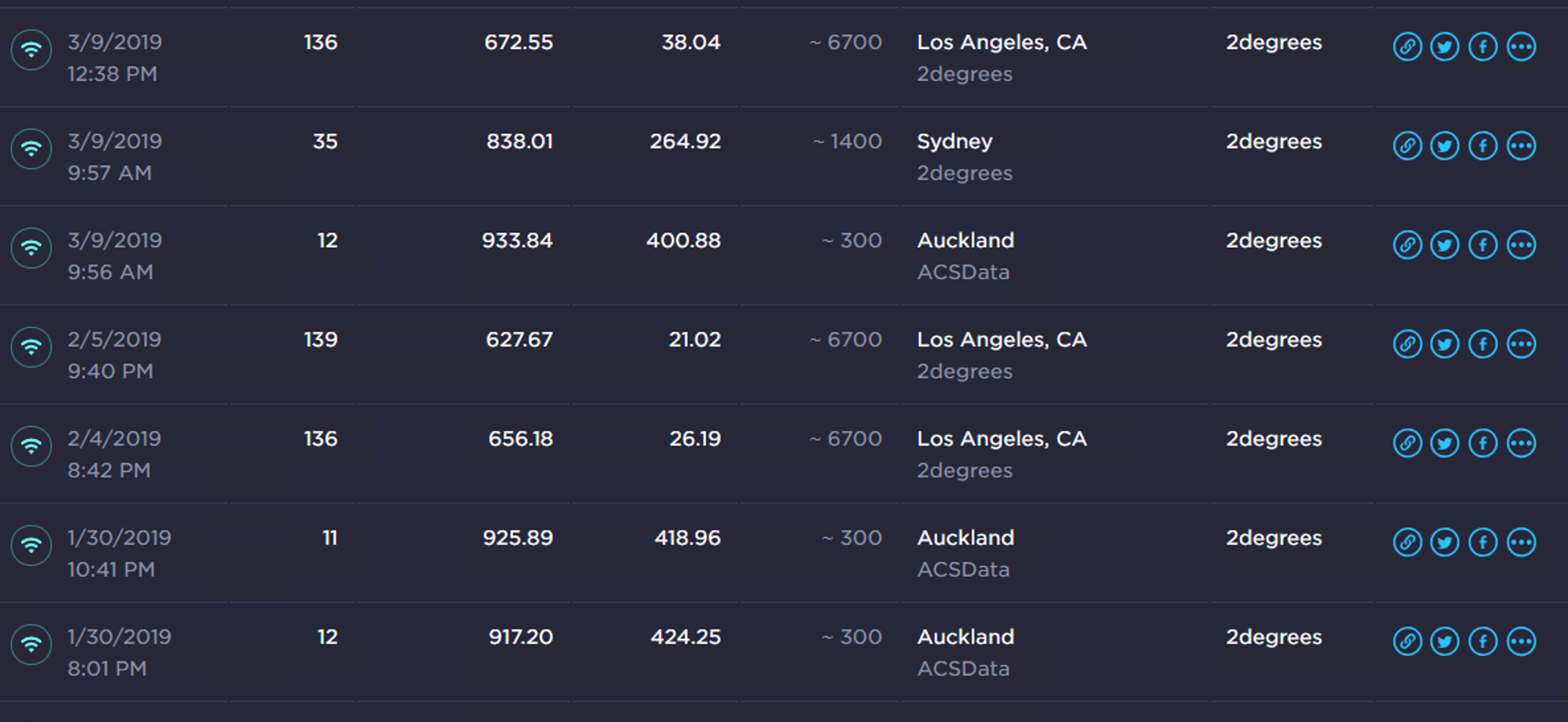Copy link for 2/4/2019 8:42 PM result
Screen dimensions: 1568x722
(1407, 444)
